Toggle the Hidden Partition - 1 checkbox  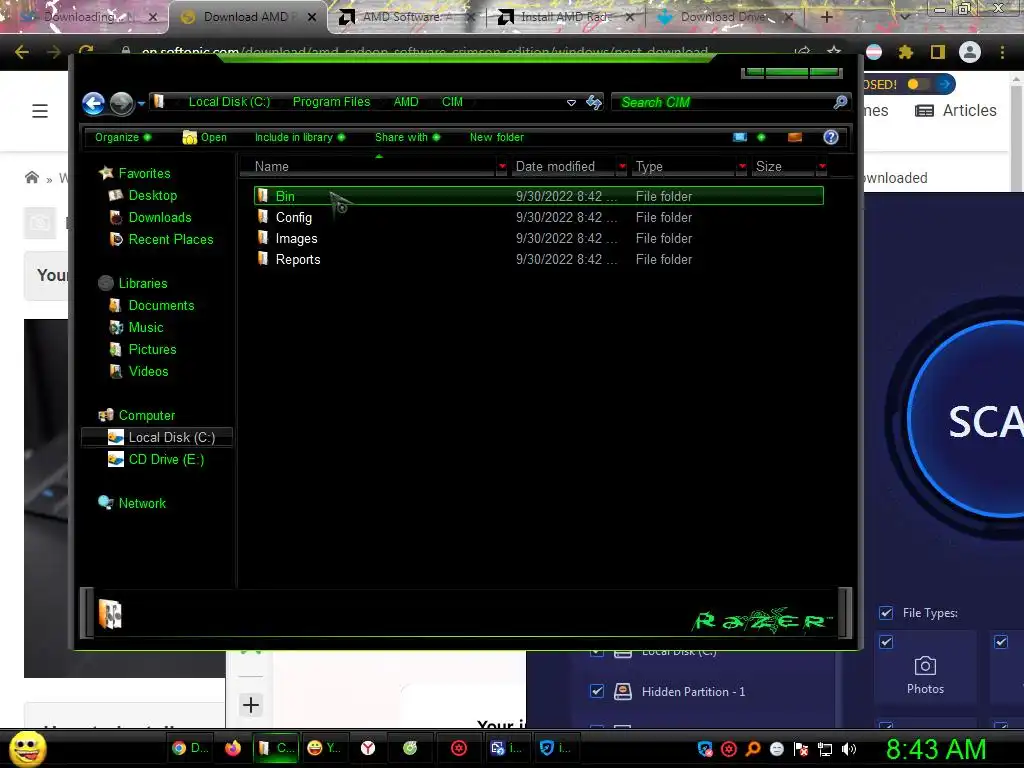[597, 692]
